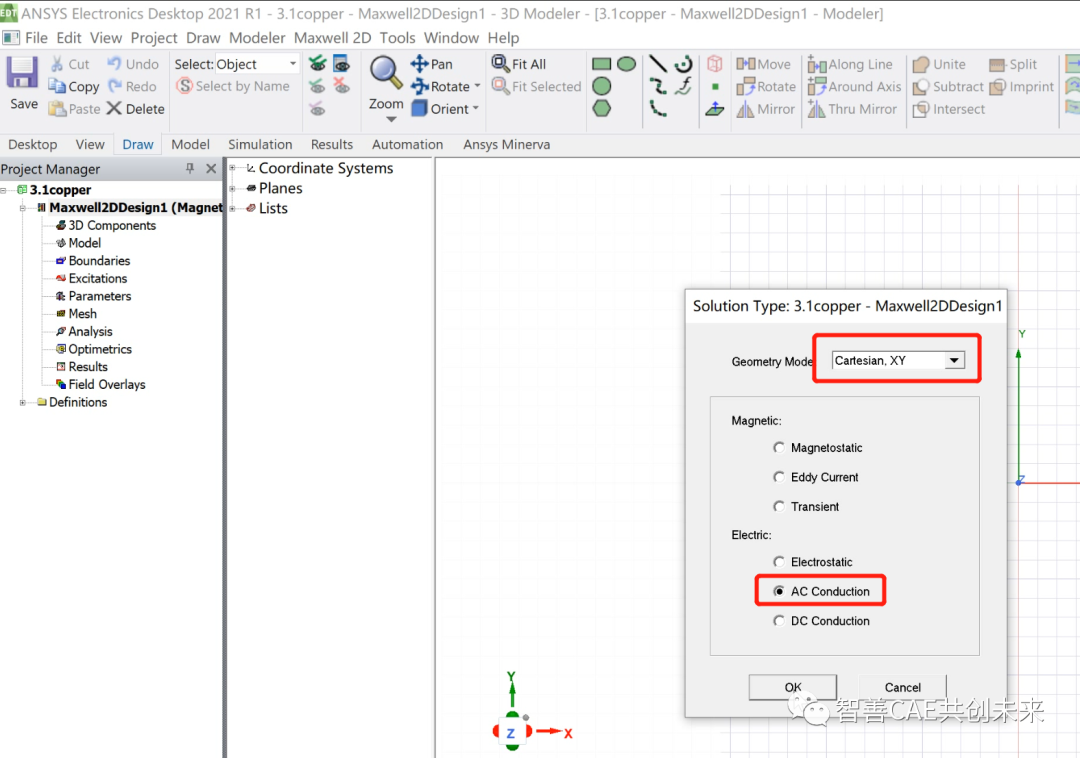Click the Mirror tool

[765, 109]
